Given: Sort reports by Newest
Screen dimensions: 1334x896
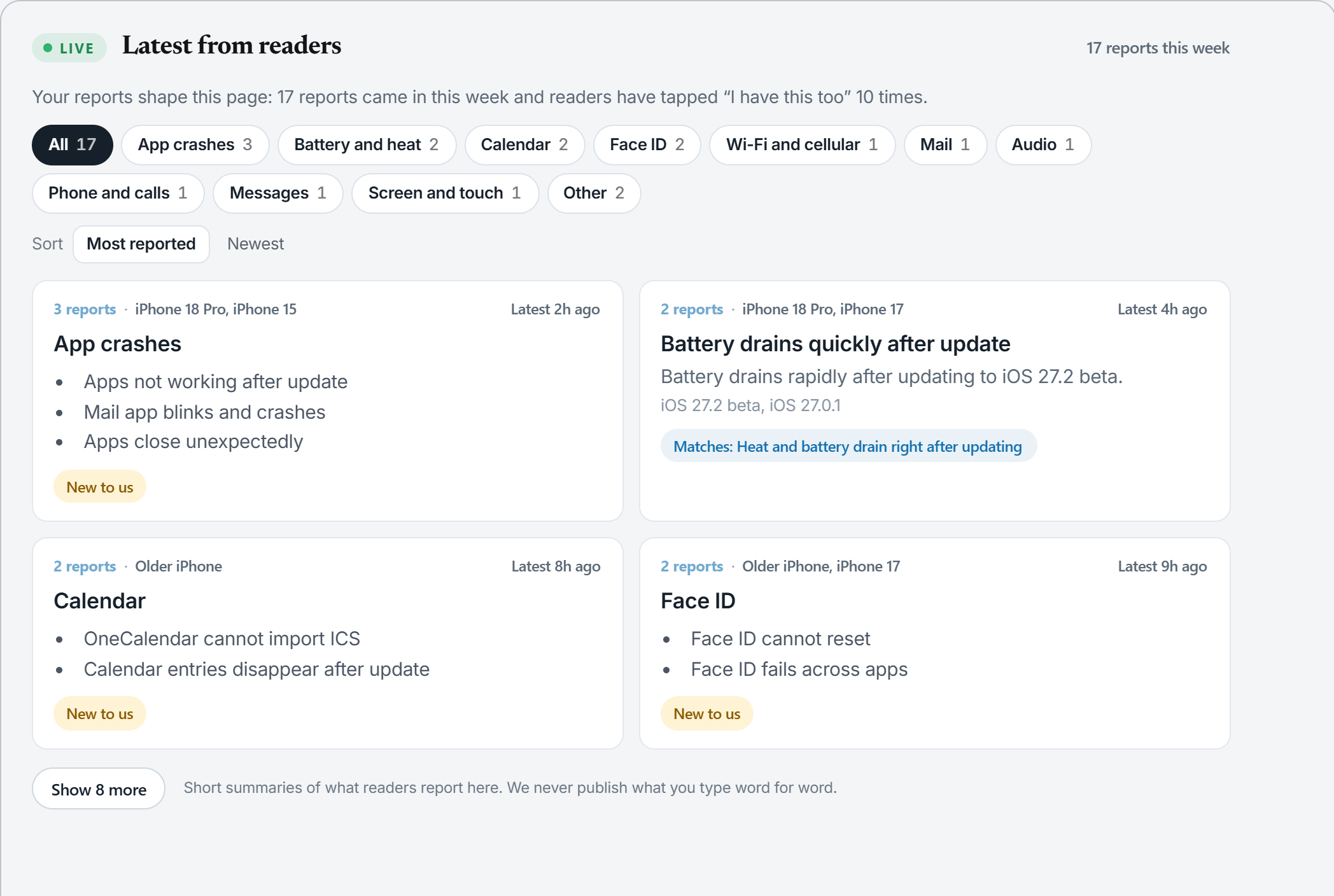Looking at the screenshot, I should (255, 244).
